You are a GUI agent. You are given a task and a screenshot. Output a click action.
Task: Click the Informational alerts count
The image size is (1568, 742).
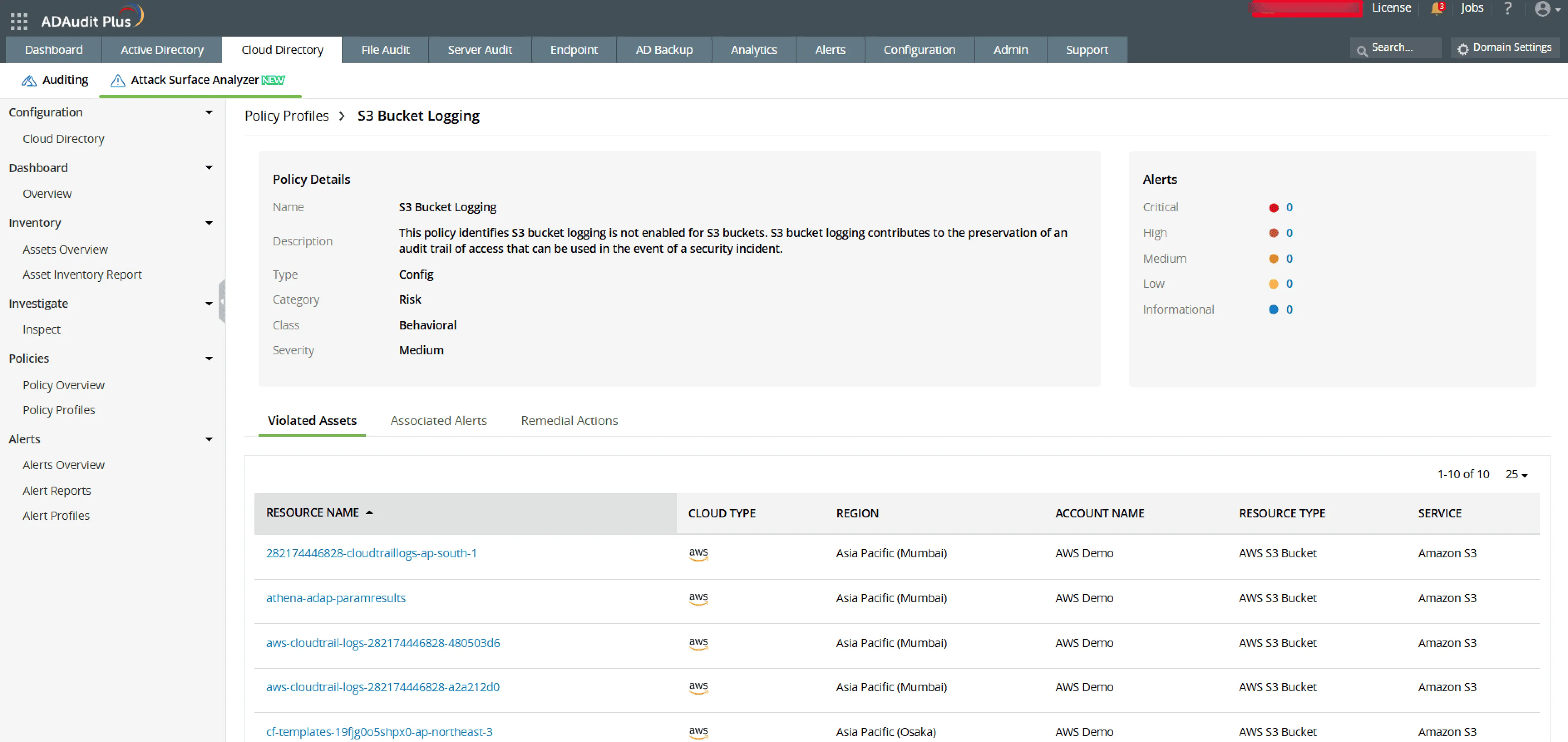tap(1289, 309)
